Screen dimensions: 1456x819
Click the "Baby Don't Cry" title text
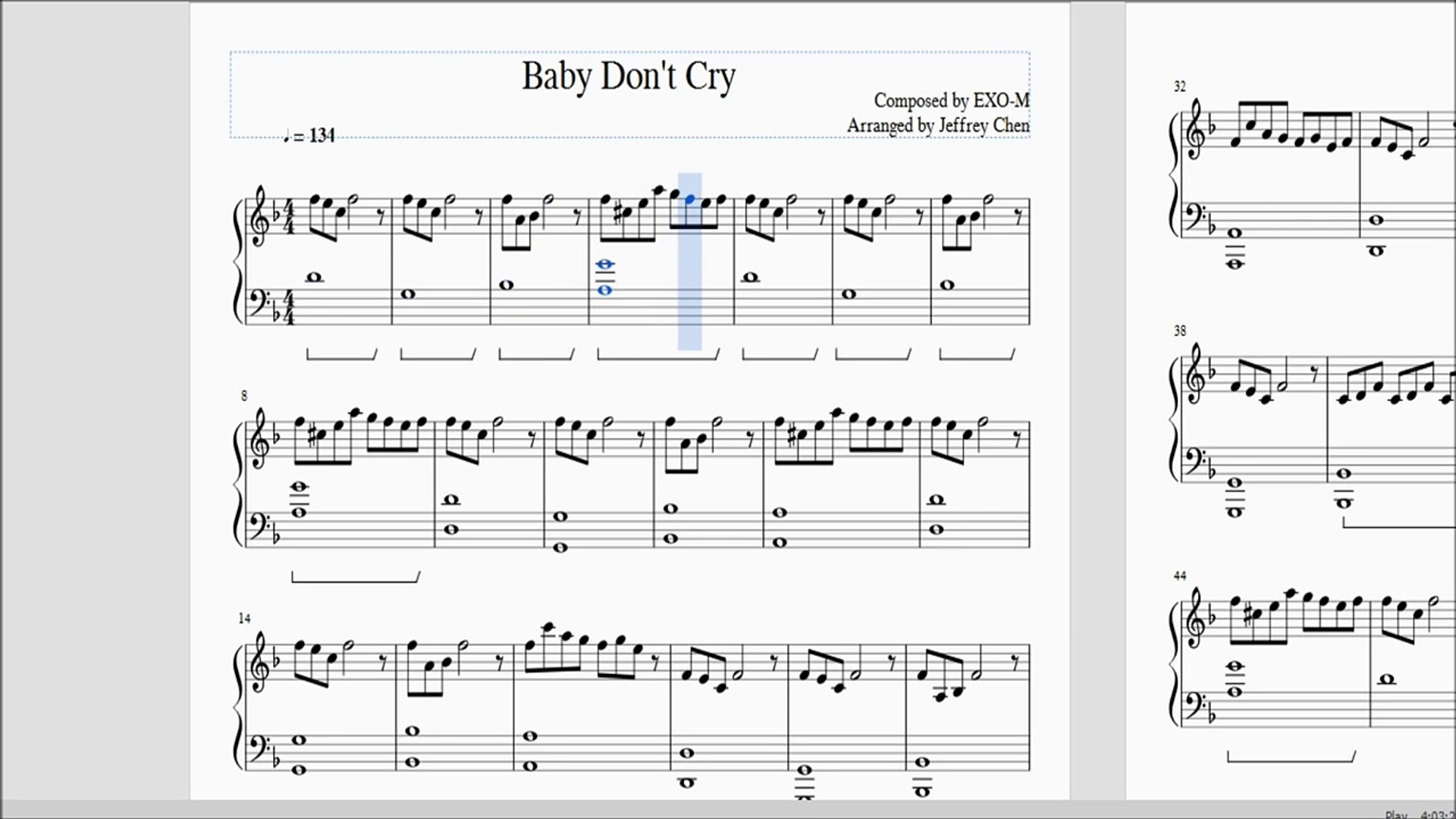pos(629,77)
